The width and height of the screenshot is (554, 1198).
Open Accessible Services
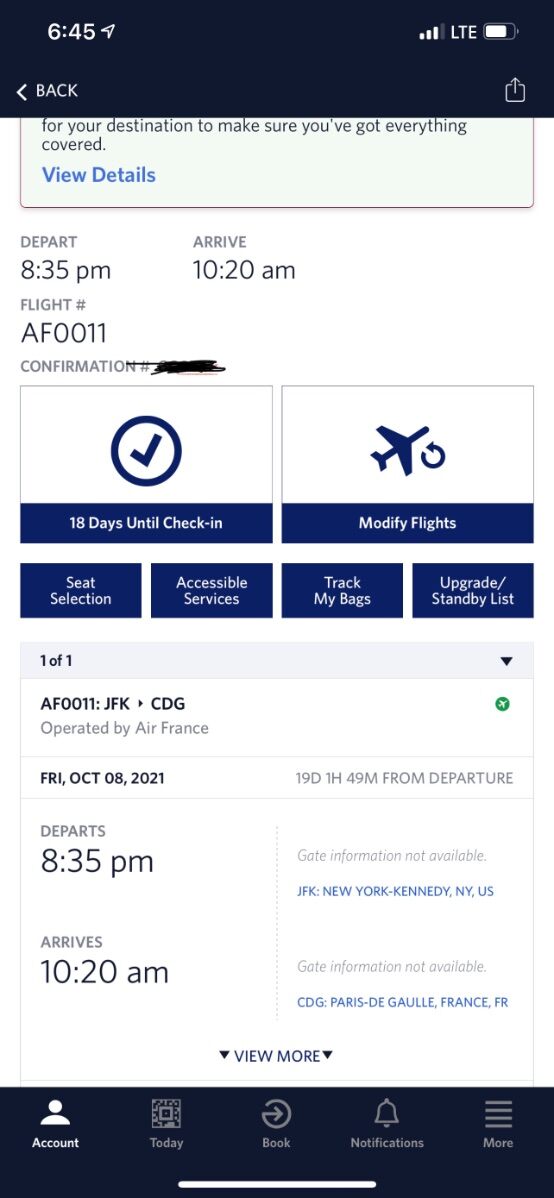pyautogui.click(x=212, y=591)
